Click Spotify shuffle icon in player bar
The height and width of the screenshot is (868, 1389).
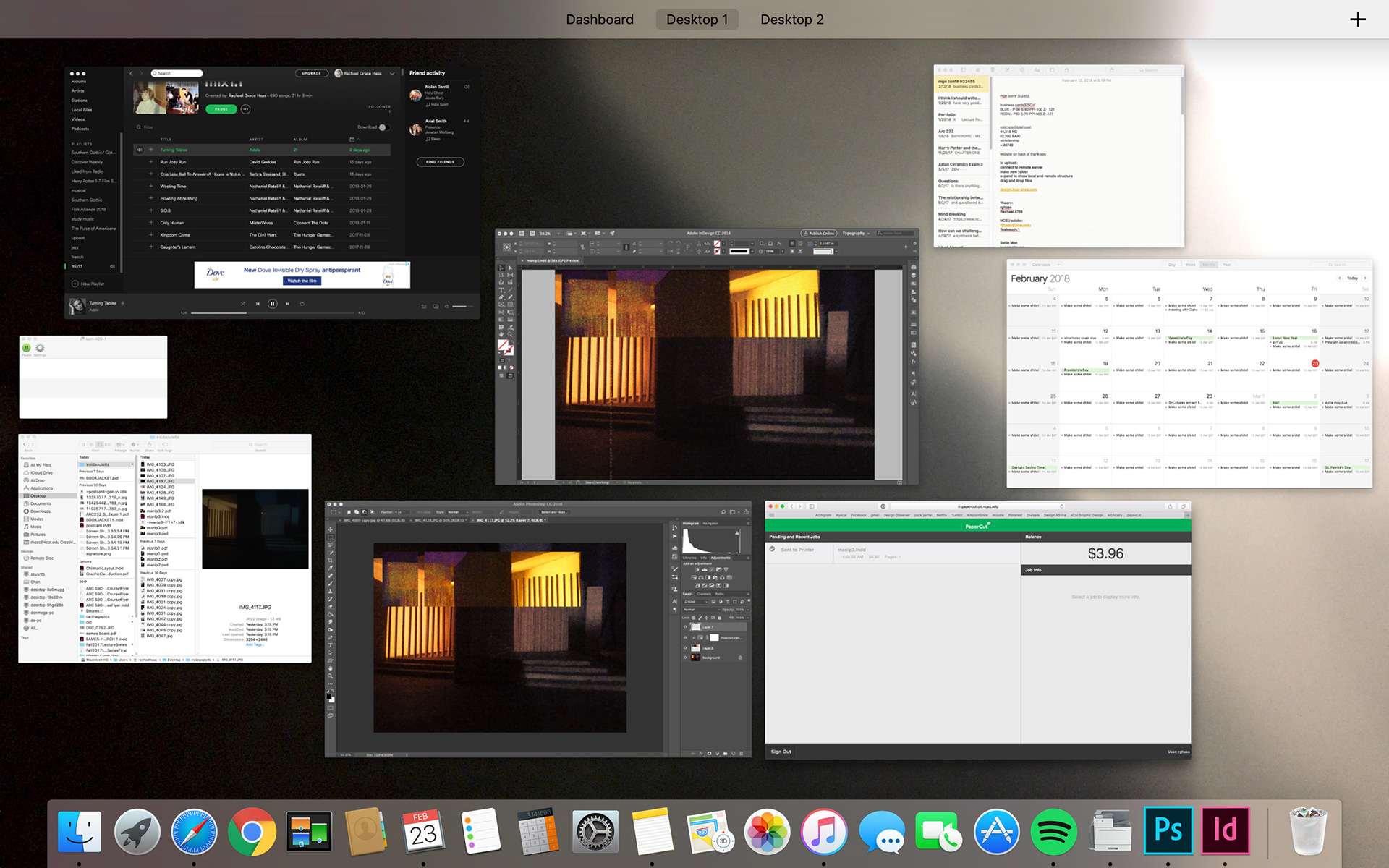(x=243, y=304)
